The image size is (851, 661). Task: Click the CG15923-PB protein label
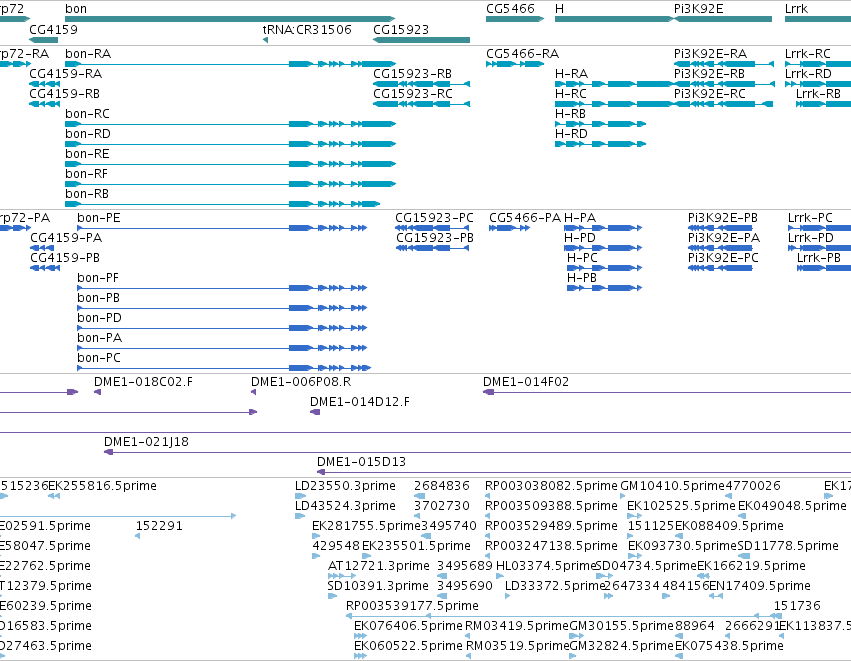pos(435,238)
